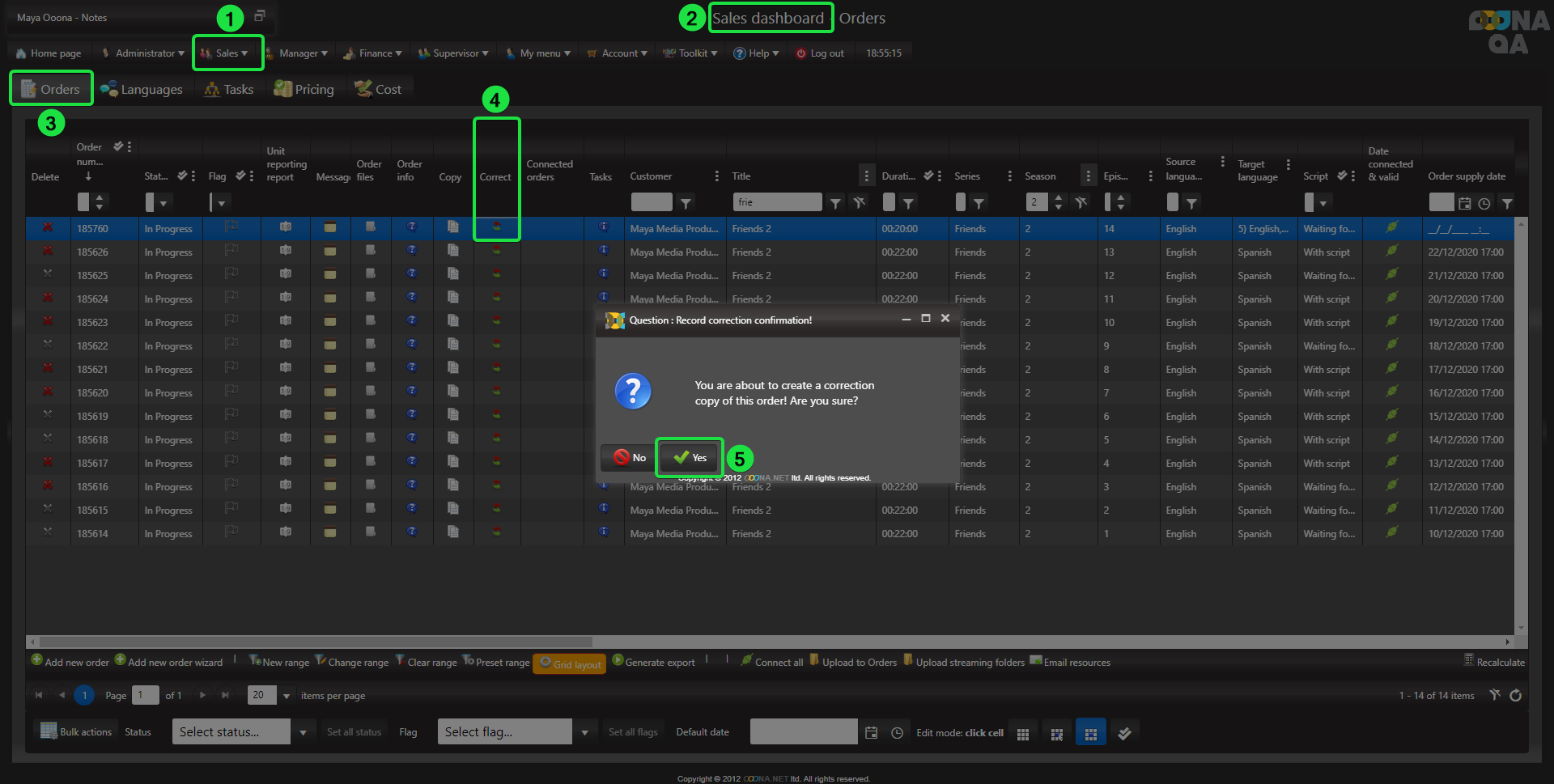Switch to the Languages tab
This screenshot has height=784, width=1554.
[x=142, y=89]
